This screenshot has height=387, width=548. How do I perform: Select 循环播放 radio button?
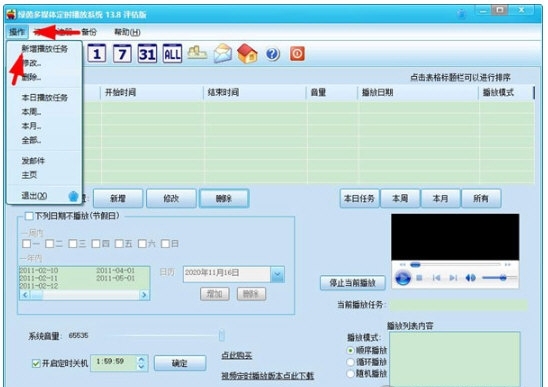point(350,362)
